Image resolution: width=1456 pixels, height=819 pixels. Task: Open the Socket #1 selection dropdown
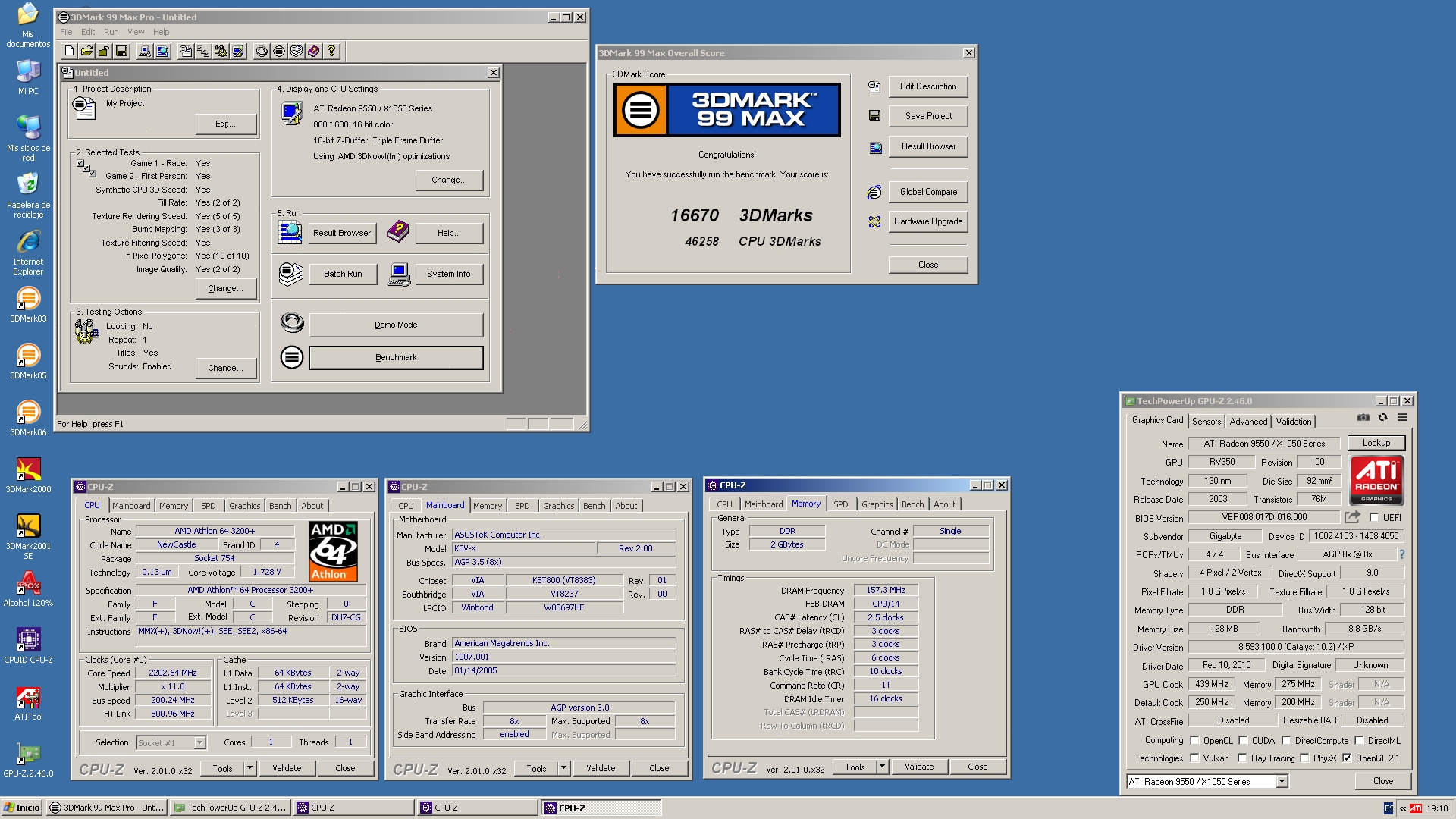(200, 743)
